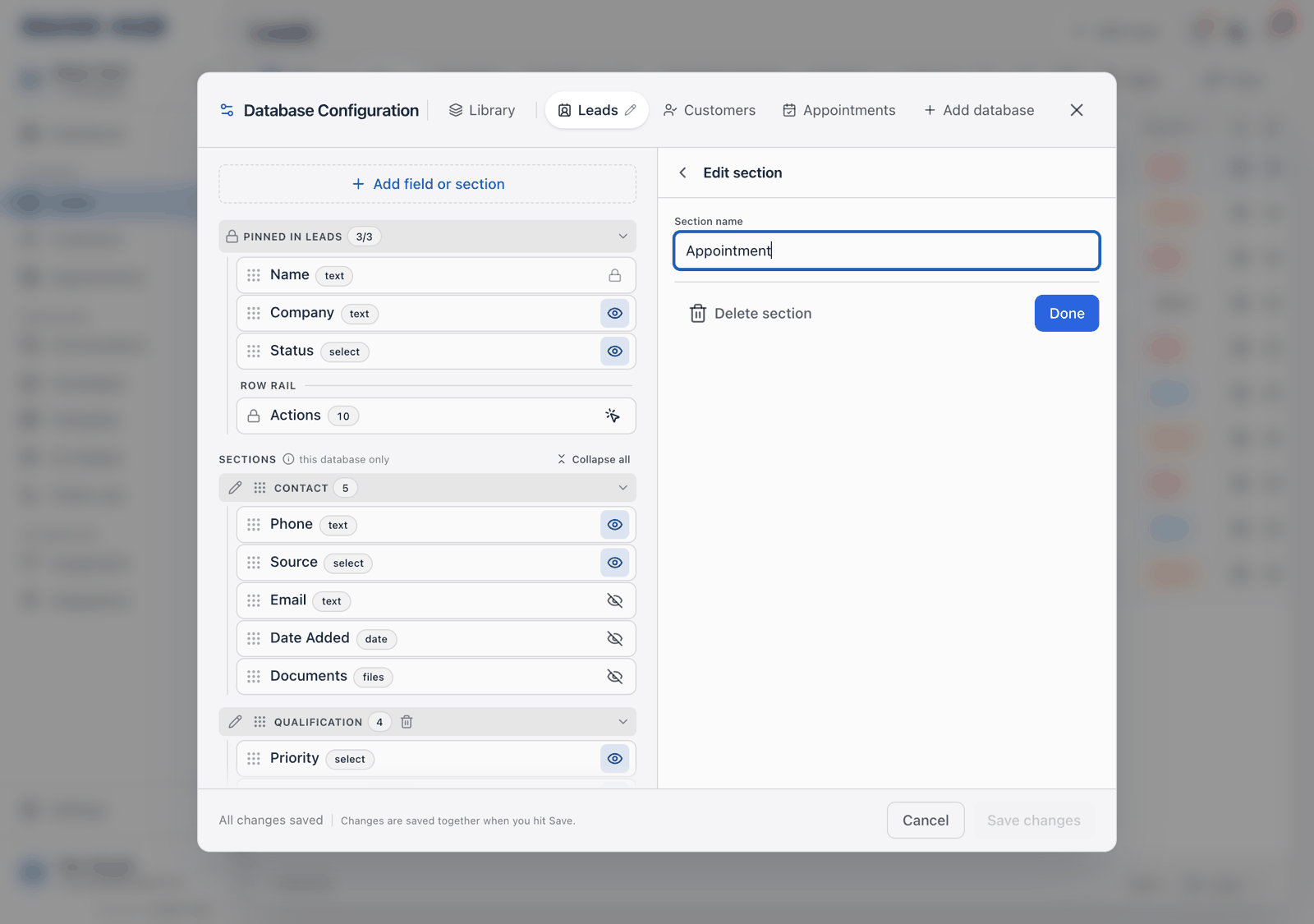Toggle visibility of Source field
The height and width of the screenshot is (924, 1314).
(x=614, y=563)
